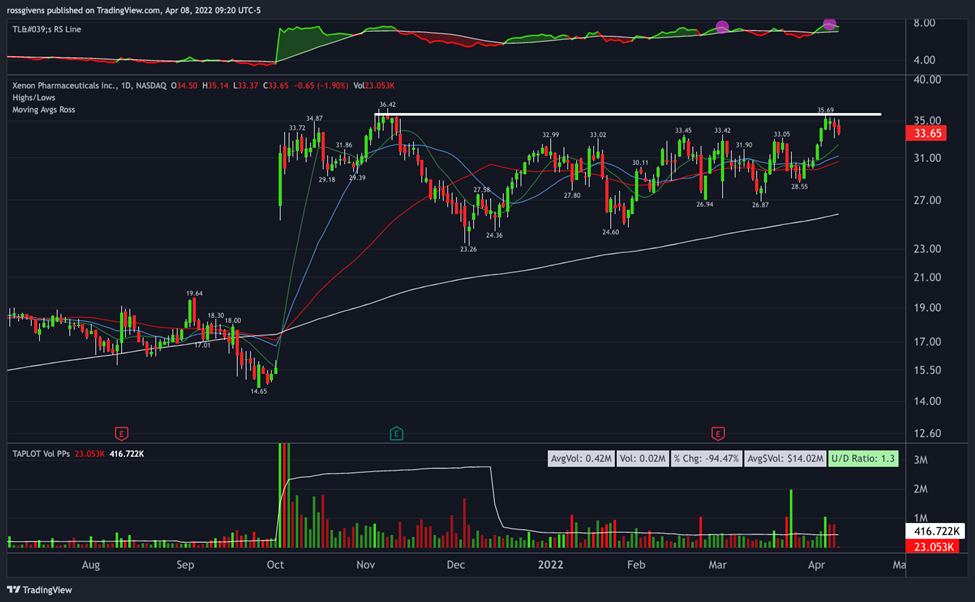Screen dimensions: 975x602
Task: Click the 3M volume axis label
Action: tap(920, 460)
